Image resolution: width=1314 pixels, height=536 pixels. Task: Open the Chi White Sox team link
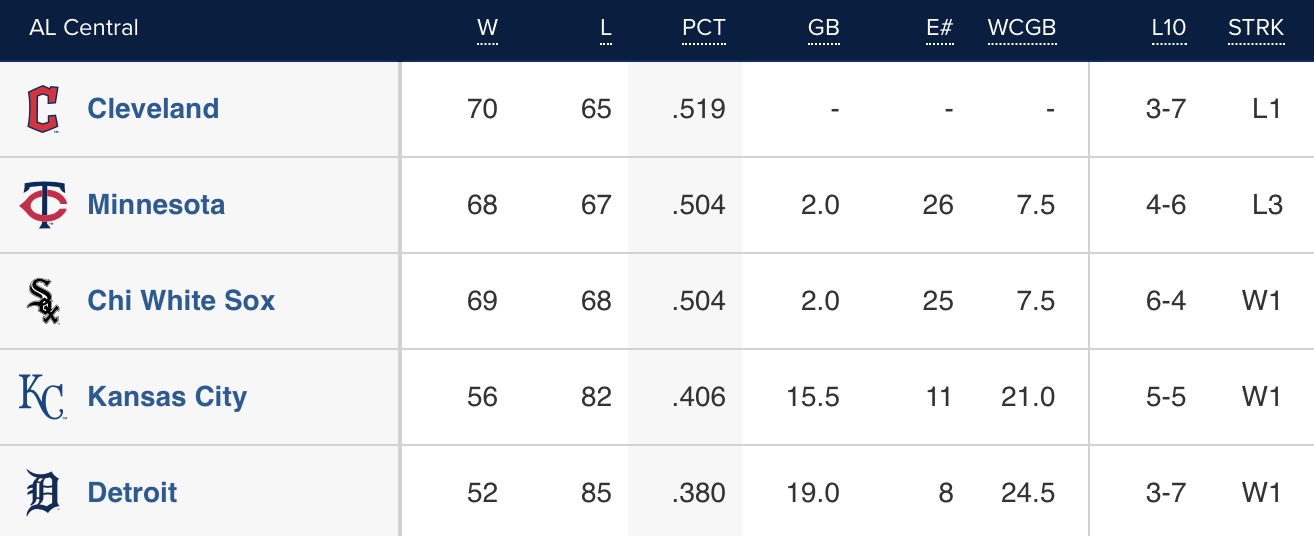click(x=181, y=301)
